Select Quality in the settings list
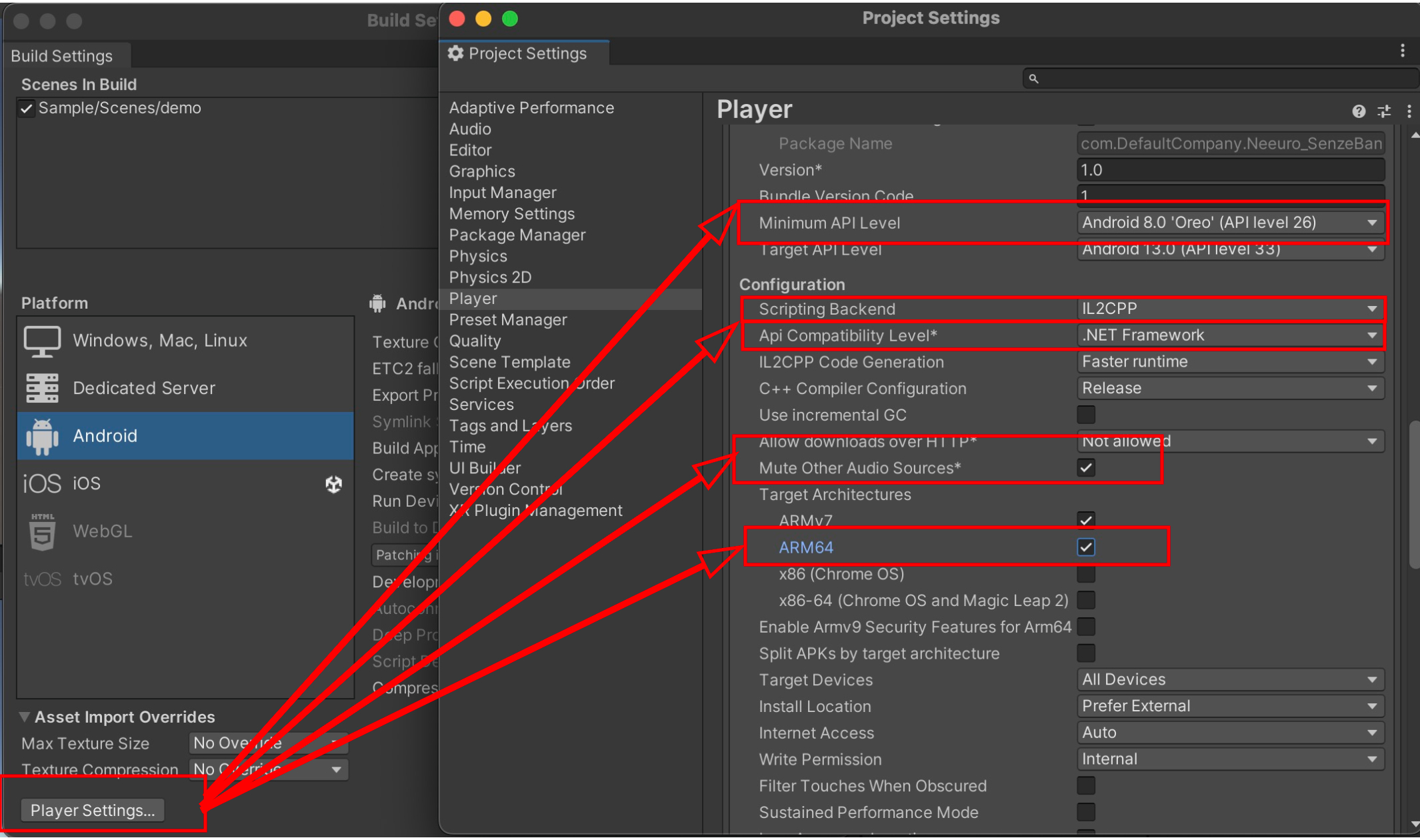Image resolution: width=1420 pixels, height=840 pixels. [x=475, y=341]
